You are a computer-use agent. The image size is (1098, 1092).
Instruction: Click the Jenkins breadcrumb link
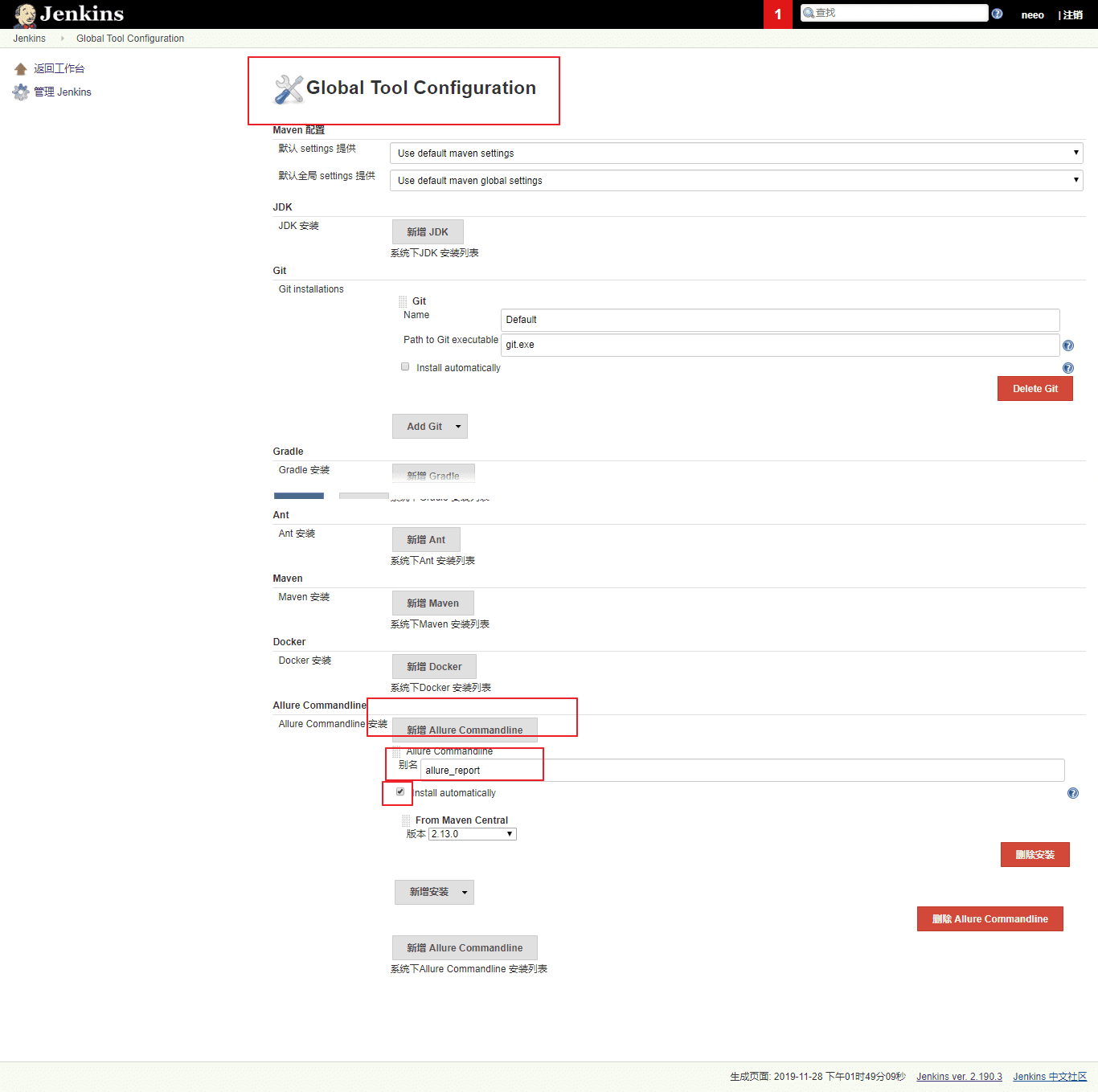click(x=30, y=39)
